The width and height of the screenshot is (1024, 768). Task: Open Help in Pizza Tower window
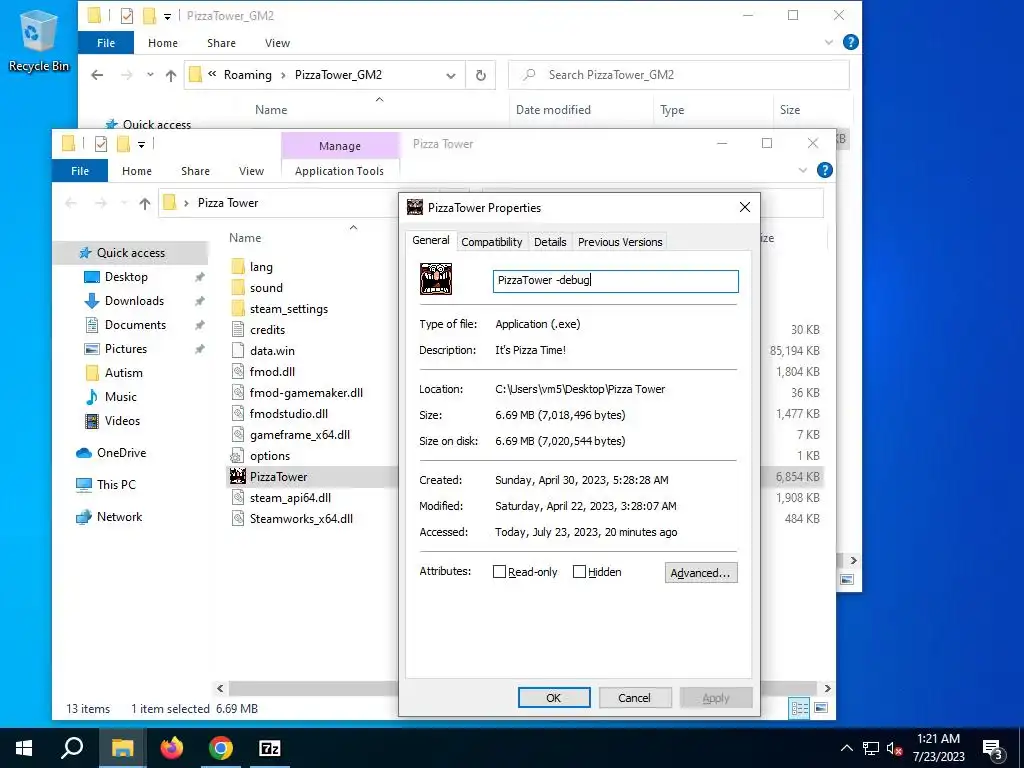[x=825, y=170]
